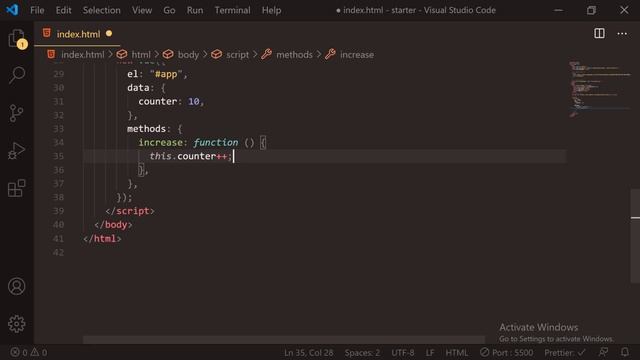Click Prettier status bar item

(x=565, y=352)
